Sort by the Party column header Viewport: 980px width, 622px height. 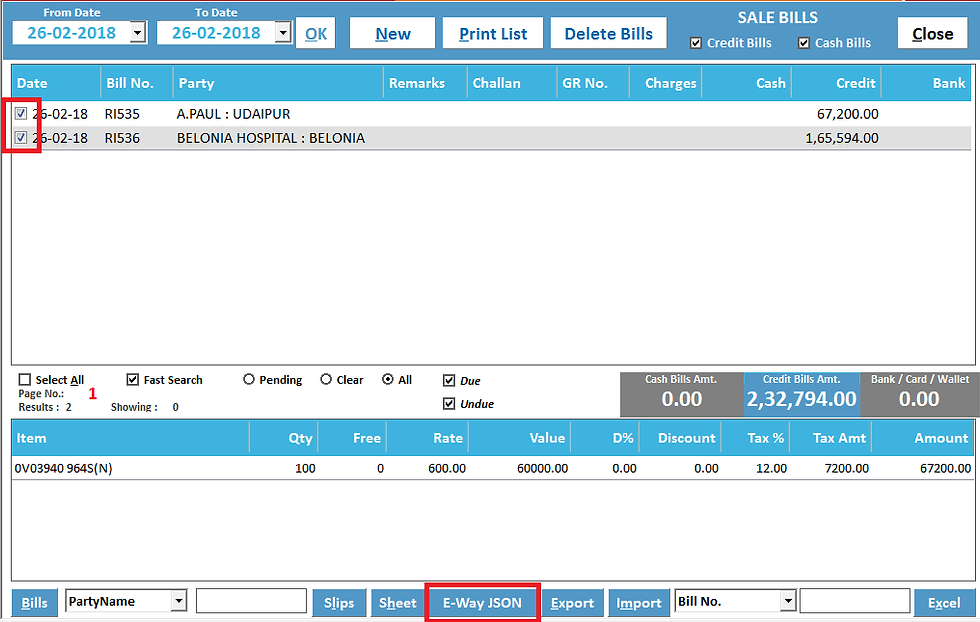point(278,83)
